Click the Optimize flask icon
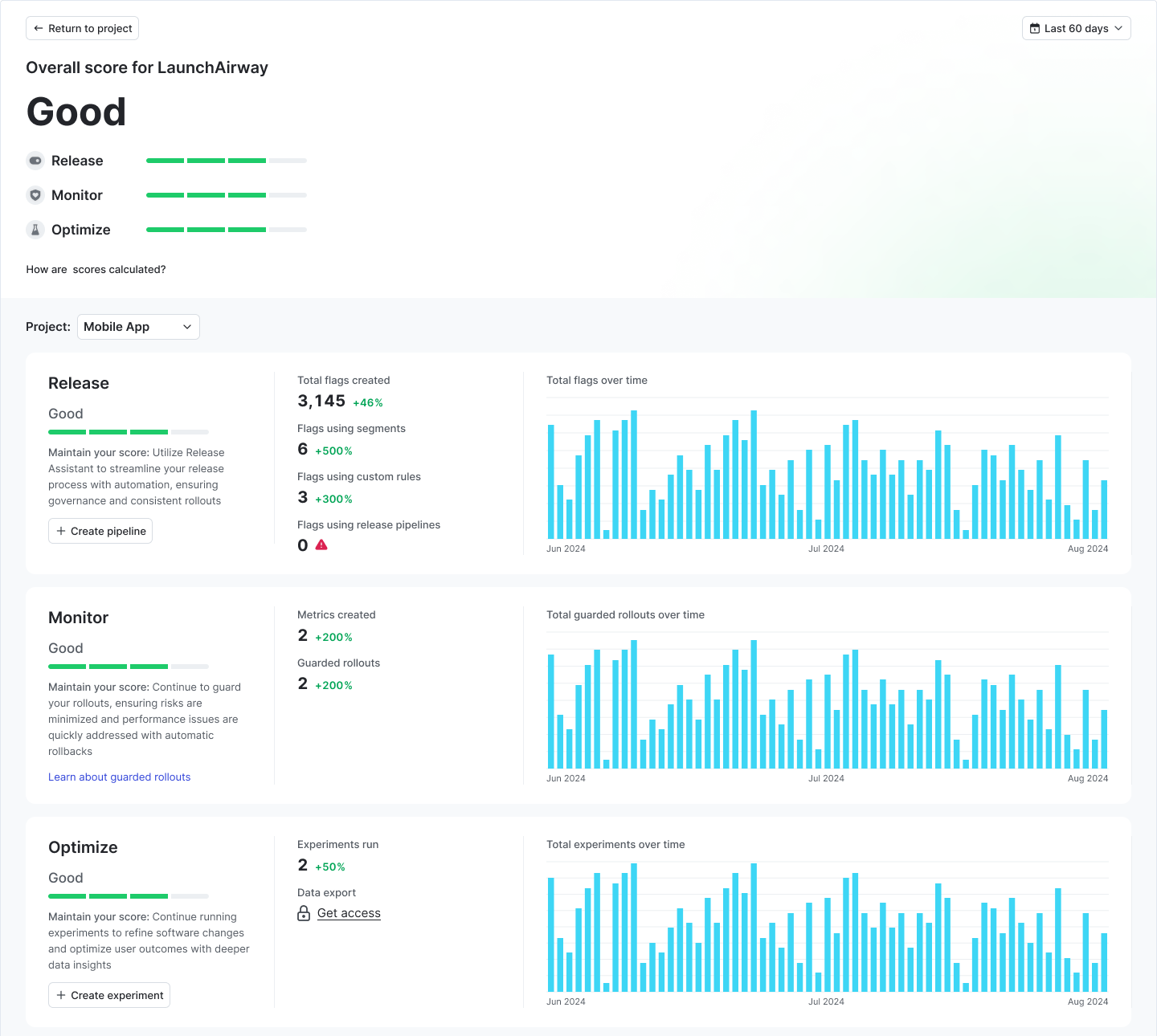1157x1036 pixels. (x=35, y=230)
